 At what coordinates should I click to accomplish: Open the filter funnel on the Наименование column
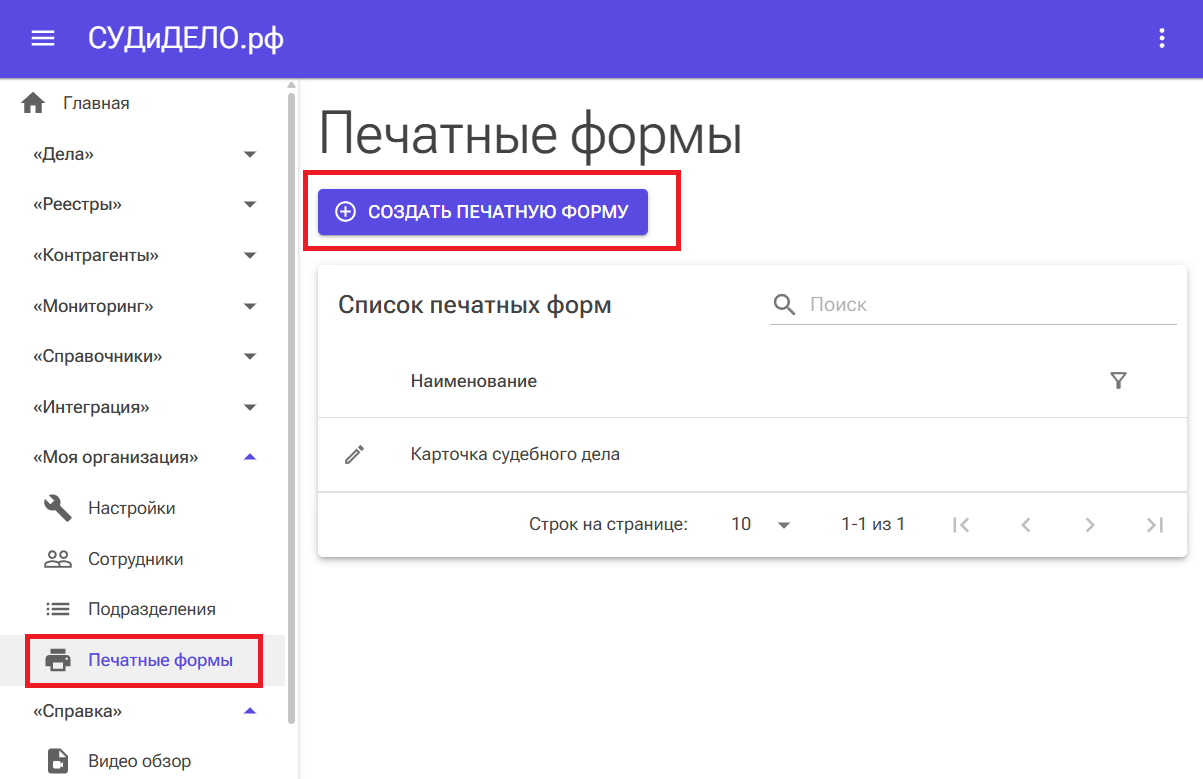coord(1119,380)
